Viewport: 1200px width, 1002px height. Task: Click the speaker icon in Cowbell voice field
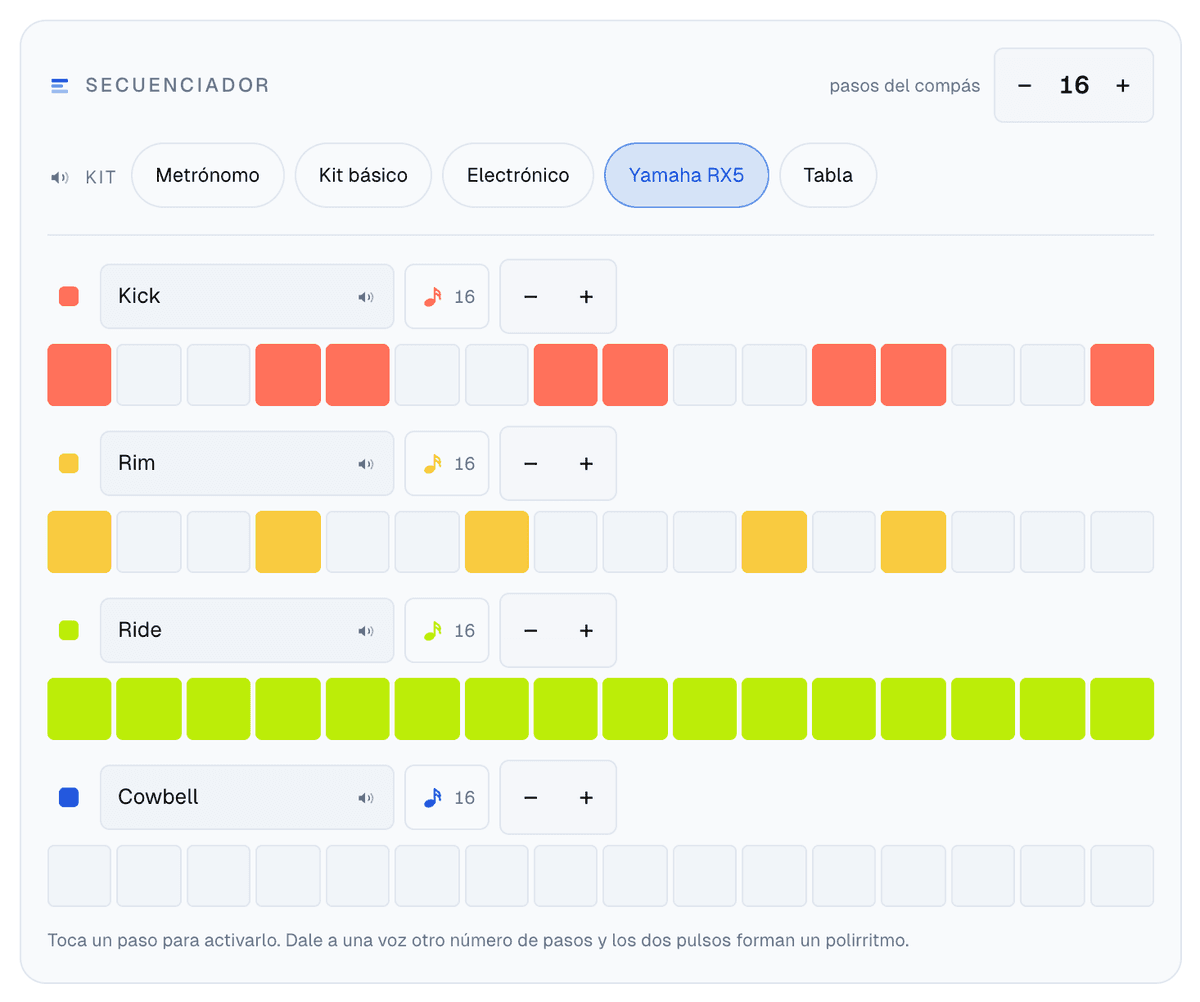[366, 798]
